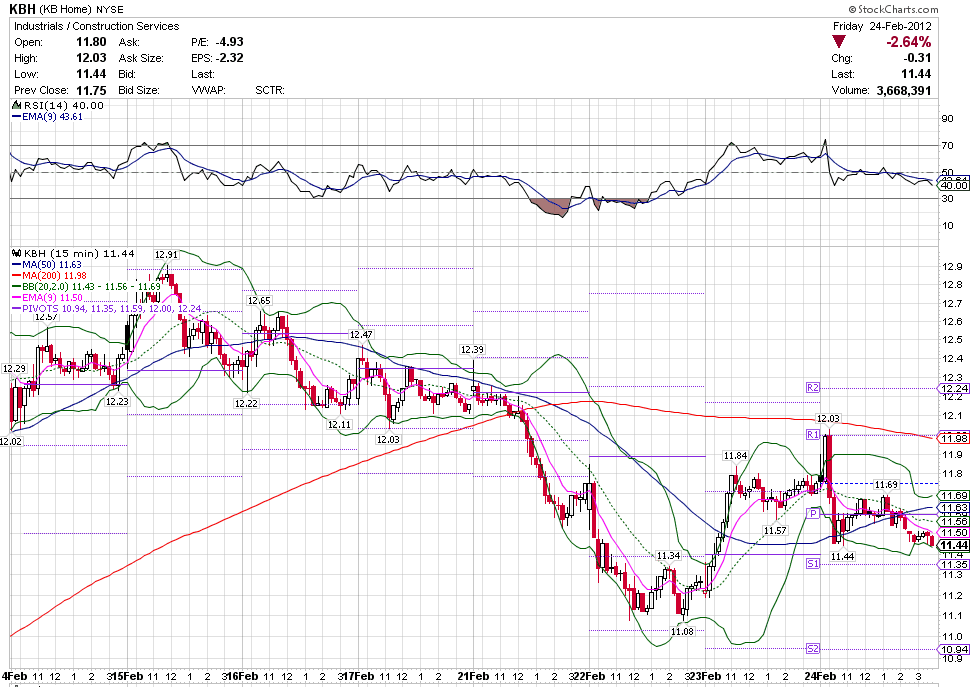Click the 22Feb date on time axis
This screenshot has height=687, width=980.
589,676
